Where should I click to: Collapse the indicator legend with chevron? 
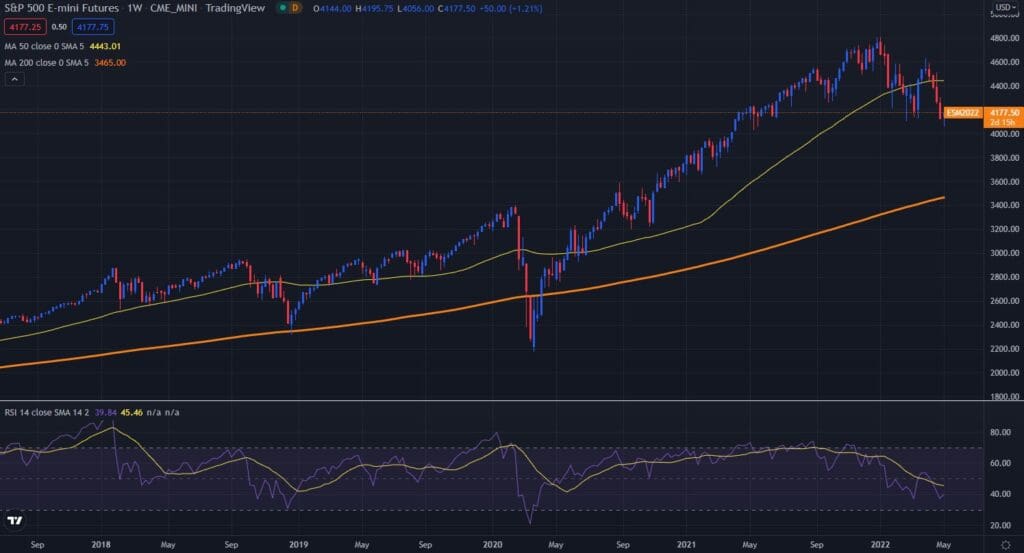coord(15,79)
